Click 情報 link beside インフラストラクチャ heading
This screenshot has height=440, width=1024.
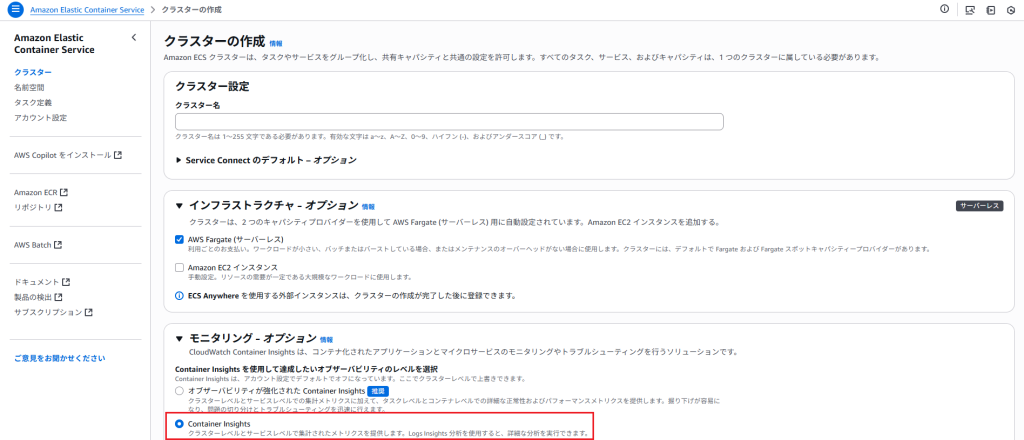coord(368,207)
